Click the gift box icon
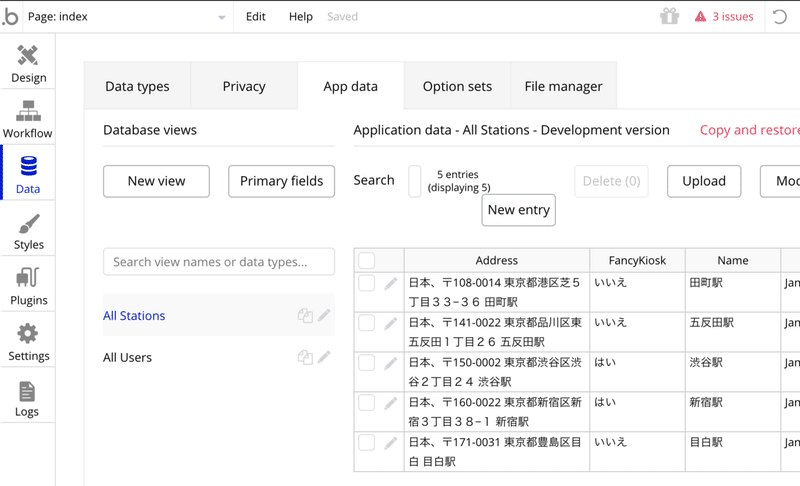Image resolution: width=800 pixels, height=486 pixels. click(669, 16)
